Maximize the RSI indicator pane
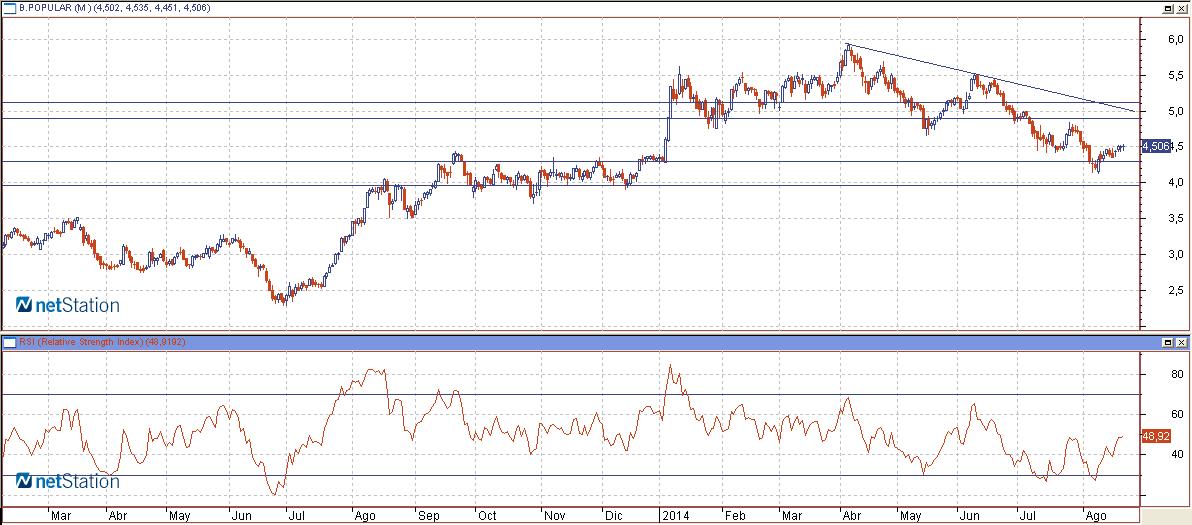The image size is (1192, 525). click(x=1168, y=343)
